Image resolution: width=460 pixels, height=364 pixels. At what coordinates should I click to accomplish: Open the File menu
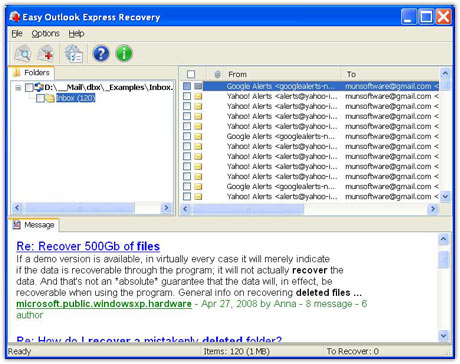(17, 34)
